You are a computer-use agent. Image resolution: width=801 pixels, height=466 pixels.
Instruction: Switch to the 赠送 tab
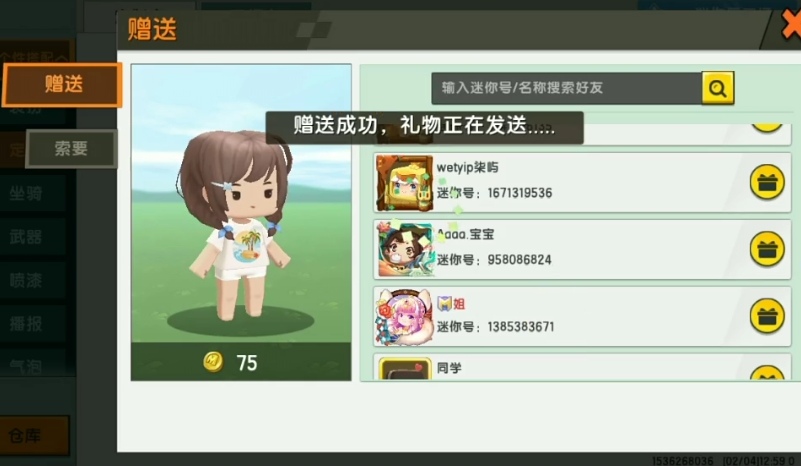pos(62,85)
